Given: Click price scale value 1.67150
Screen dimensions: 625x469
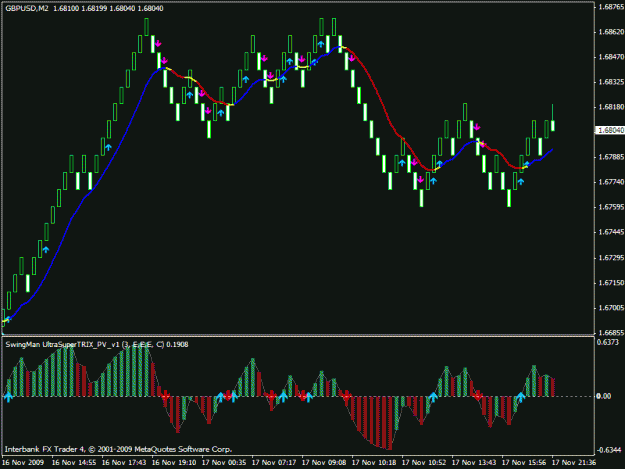Looking at the screenshot, I should click(611, 283).
